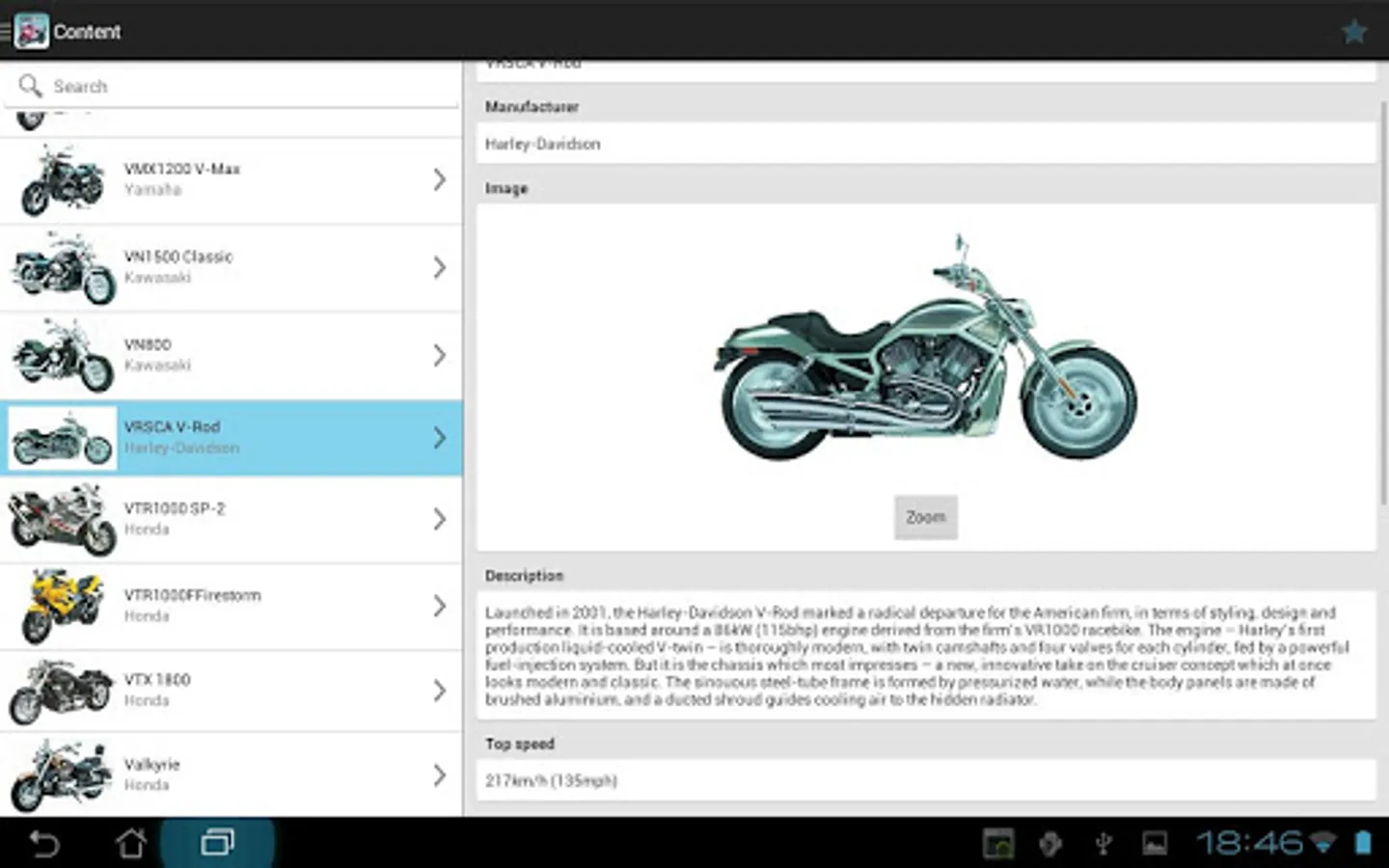Tap the battery status icon
The height and width of the screenshot is (868, 1389).
(1363, 843)
